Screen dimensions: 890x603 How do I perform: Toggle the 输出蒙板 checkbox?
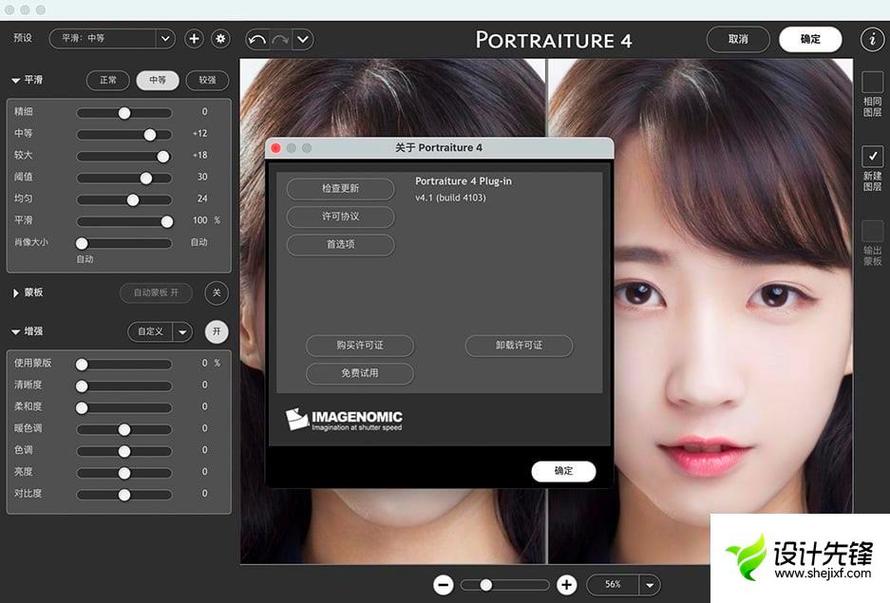point(872,231)
